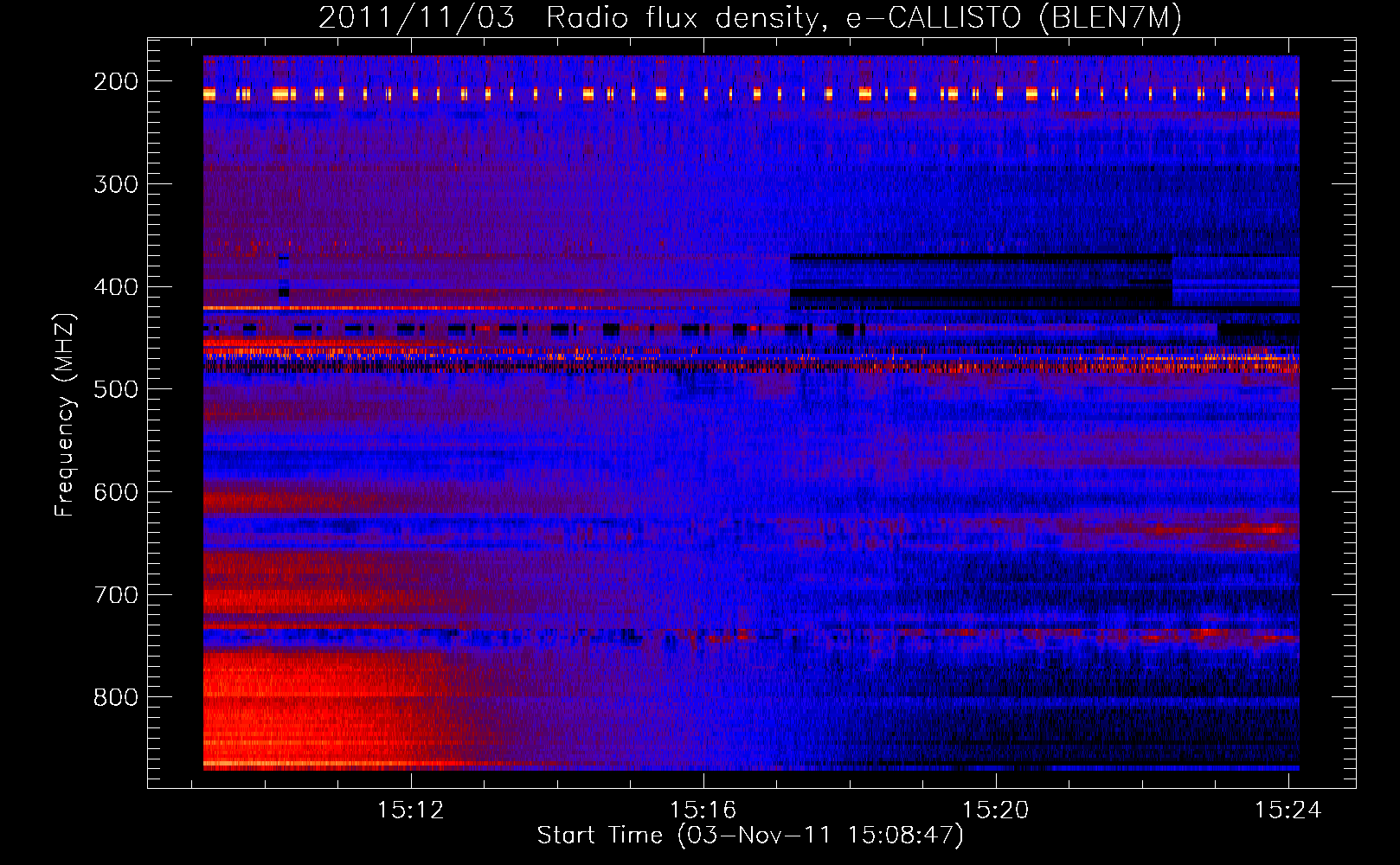This screenshot has width=1400, height=865.
Task: Click the 700 frequency tick label
Action: [116, 595]
